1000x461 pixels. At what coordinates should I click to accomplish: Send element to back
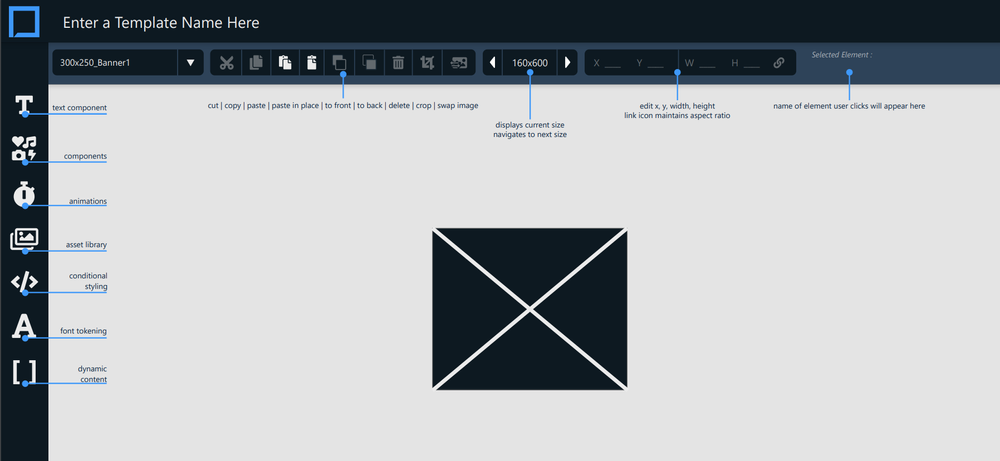369,62
